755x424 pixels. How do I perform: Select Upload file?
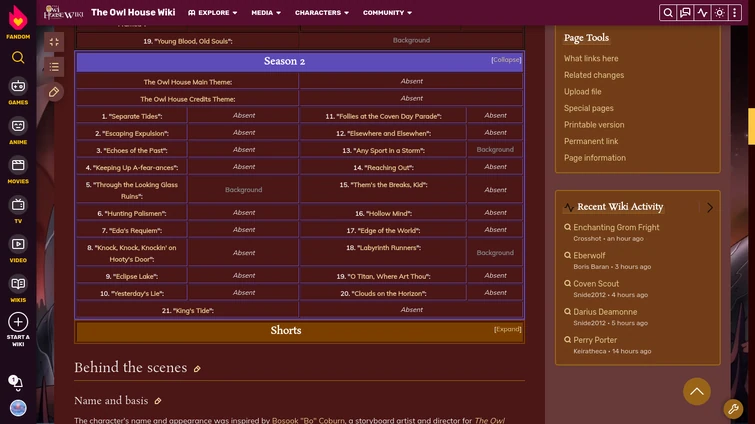click(582, 91)
